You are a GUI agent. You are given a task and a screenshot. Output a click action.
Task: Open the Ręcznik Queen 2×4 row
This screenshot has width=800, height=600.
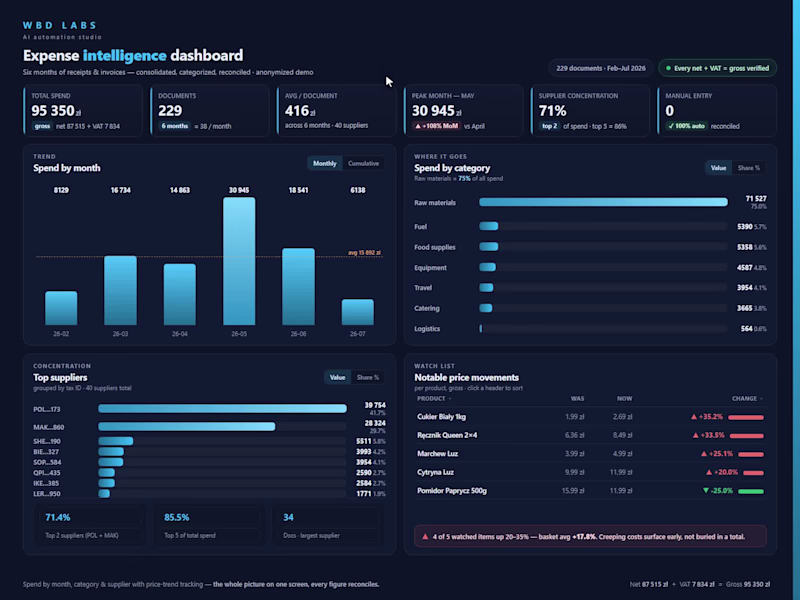tap(590, 435)
